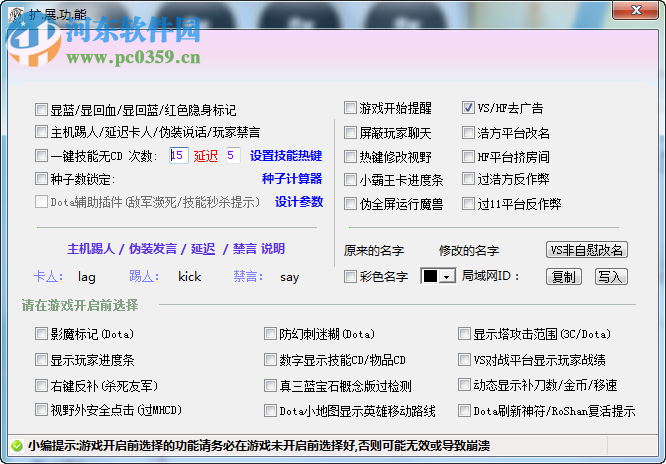Click the VS非自慰改名 button
The height and width of the screenshot is (464, 666).
click(x=587, y=250)
